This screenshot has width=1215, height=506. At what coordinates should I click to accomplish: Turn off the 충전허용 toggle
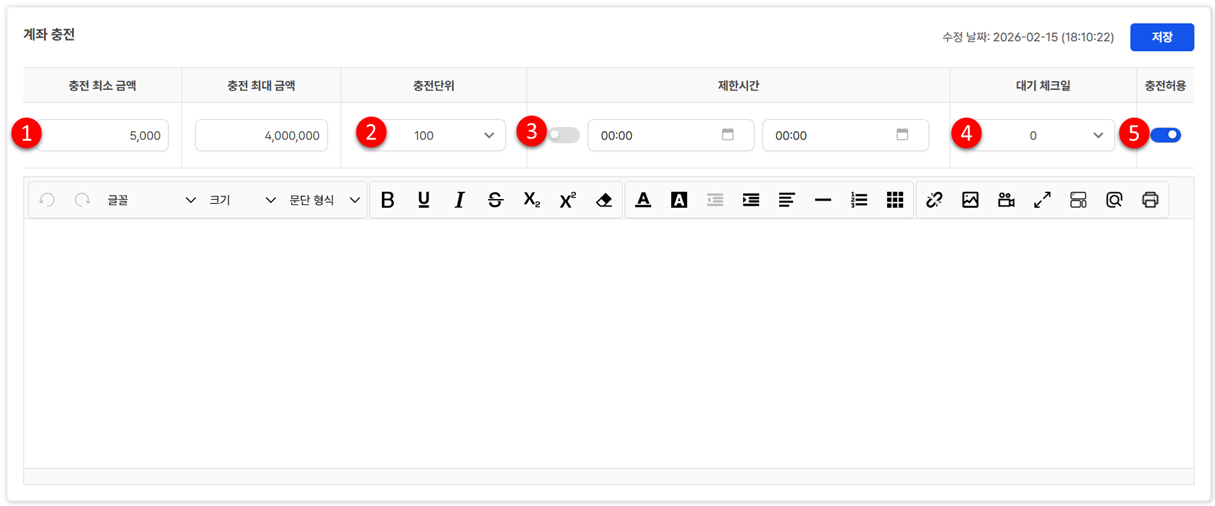tap(1165, 135)
